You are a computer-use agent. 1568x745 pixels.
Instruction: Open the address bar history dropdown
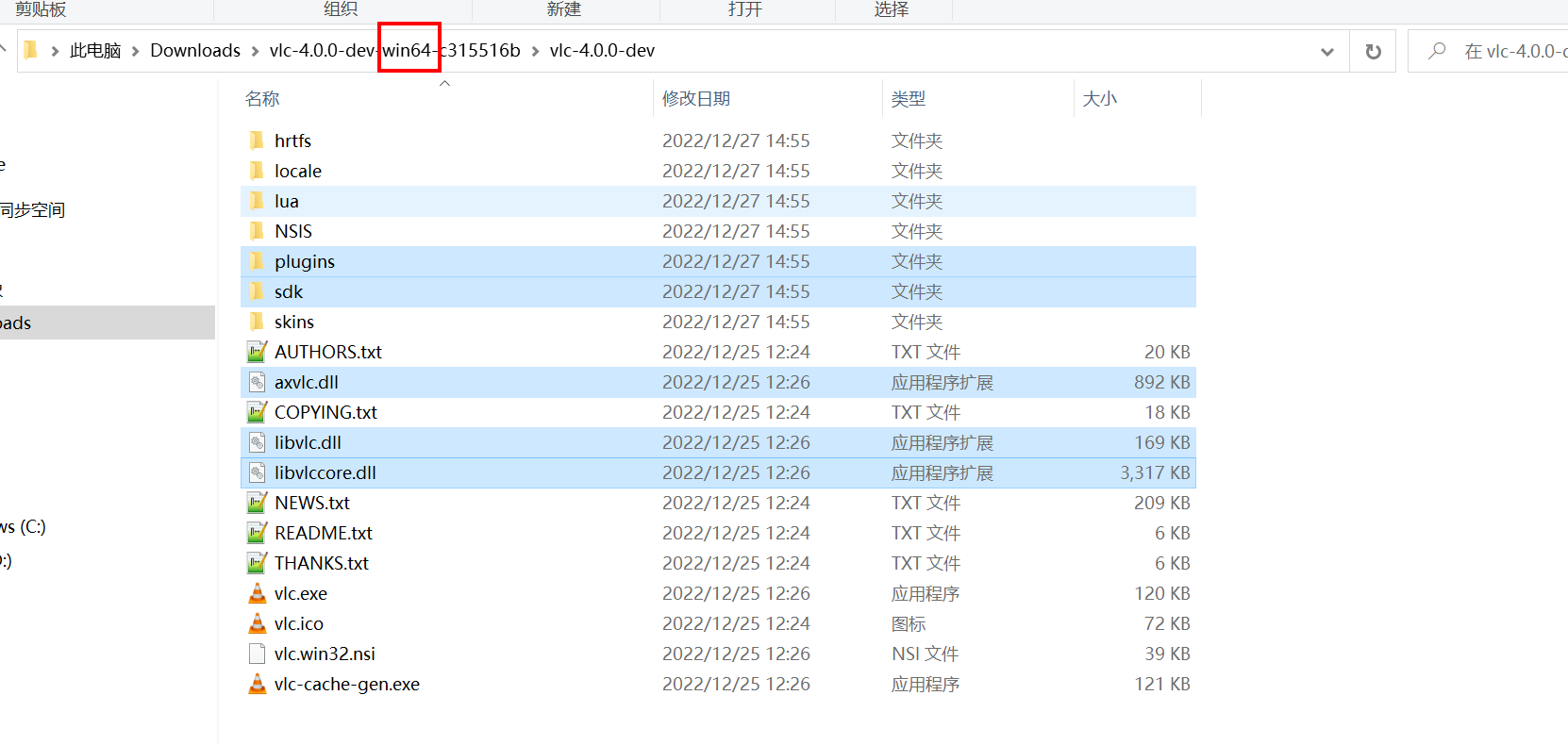tap(1327, 51)
